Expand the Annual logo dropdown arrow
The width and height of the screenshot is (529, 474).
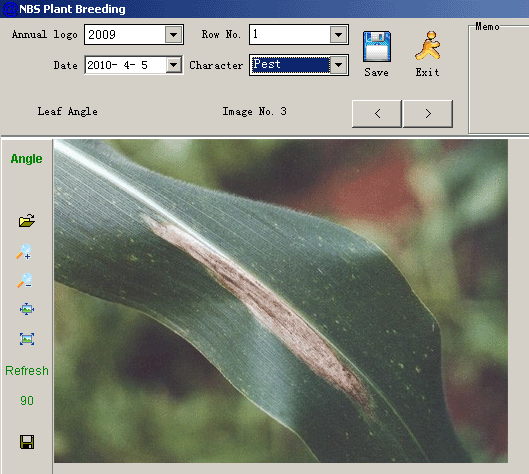coord(173,34)
